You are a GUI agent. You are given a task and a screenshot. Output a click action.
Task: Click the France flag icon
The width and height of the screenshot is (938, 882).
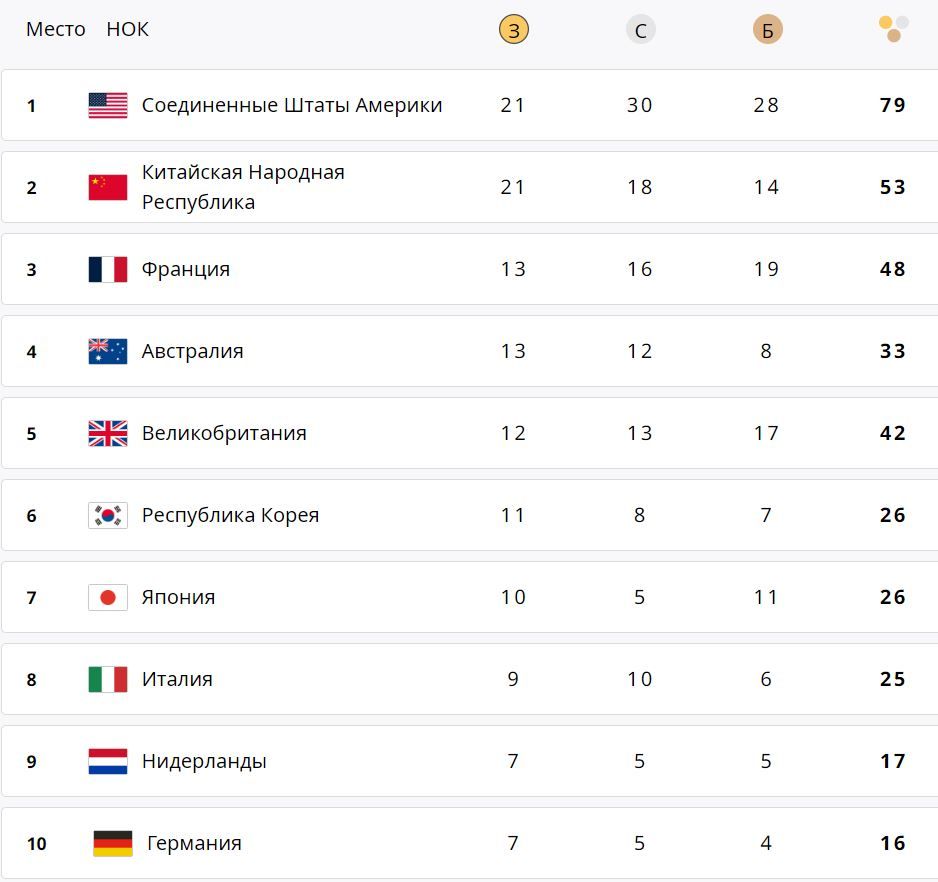coord(107,268)
